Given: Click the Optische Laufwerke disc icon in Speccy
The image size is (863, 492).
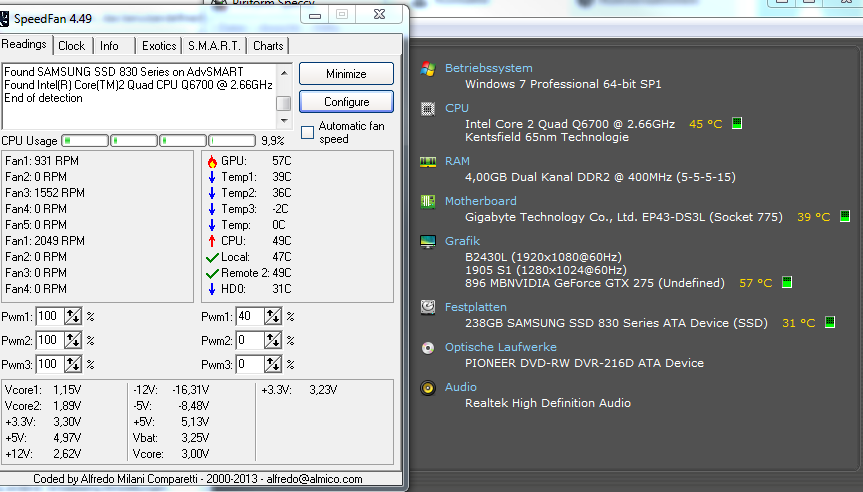Looking at the screenshot, I should [428, 348].
